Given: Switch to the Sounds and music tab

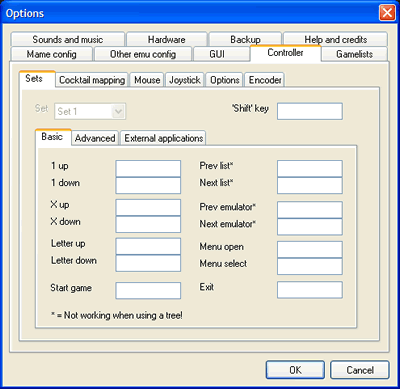Looking at the screenshot, I should coord(68,39).
